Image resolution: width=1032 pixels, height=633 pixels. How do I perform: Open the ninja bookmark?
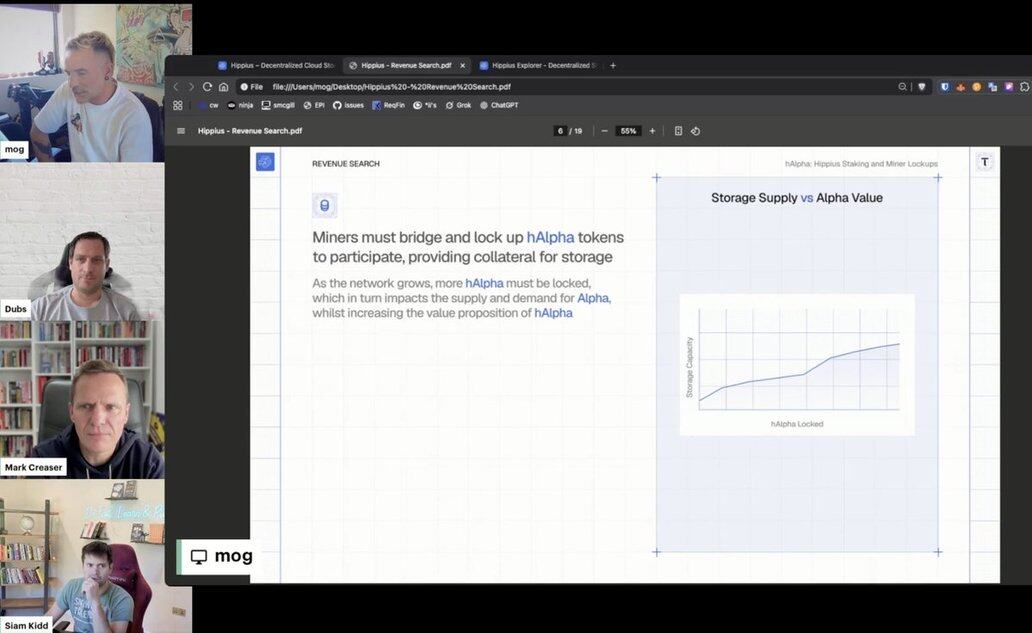click(240, 105)
